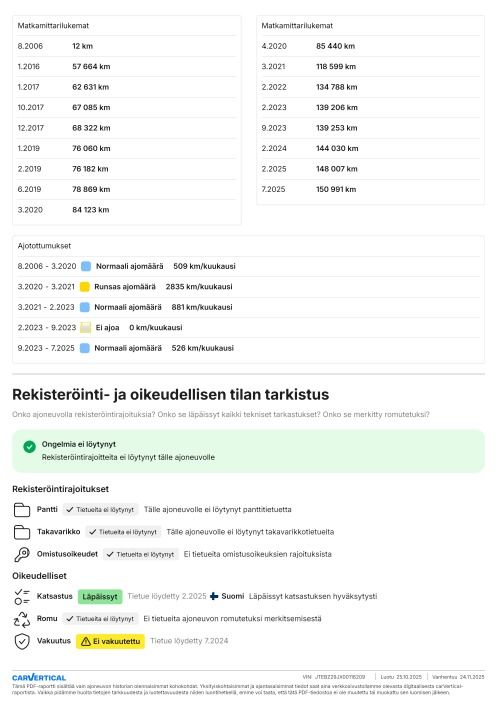Click Romu 'Tietueita ei löytynyt' badge
The height and width of the screenshot is (705, 499).
[100, 619]
